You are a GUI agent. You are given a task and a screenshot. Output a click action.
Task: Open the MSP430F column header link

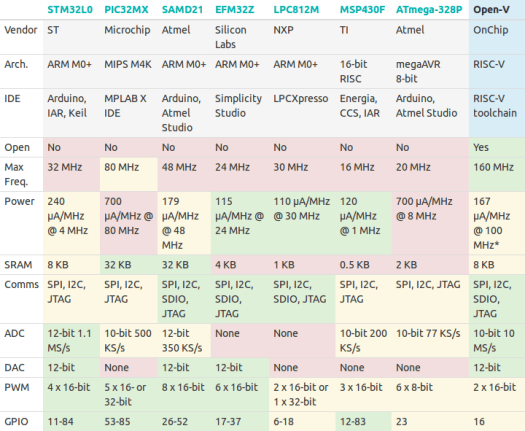pos(363,9)
